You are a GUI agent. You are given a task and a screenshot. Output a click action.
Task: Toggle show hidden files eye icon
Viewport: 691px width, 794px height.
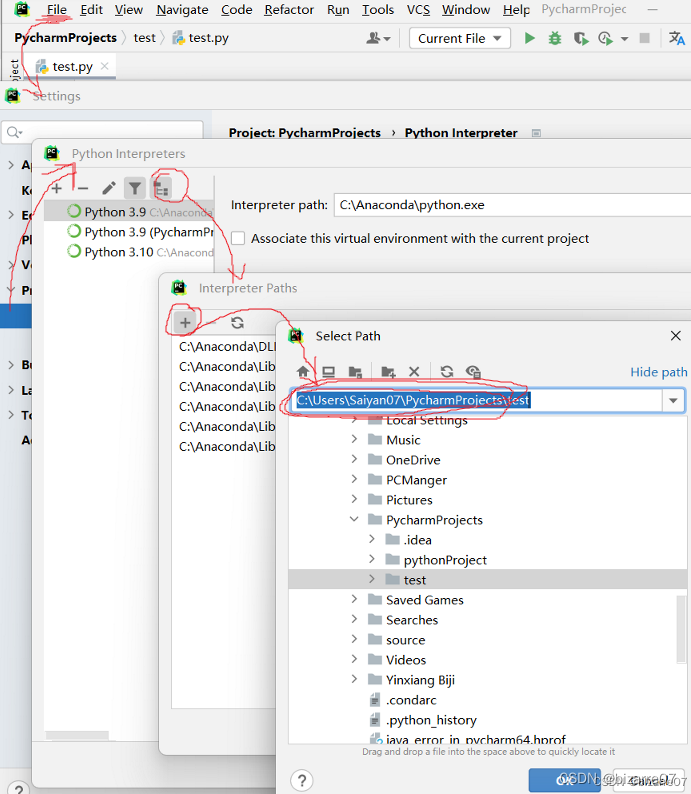pos(473,372)
